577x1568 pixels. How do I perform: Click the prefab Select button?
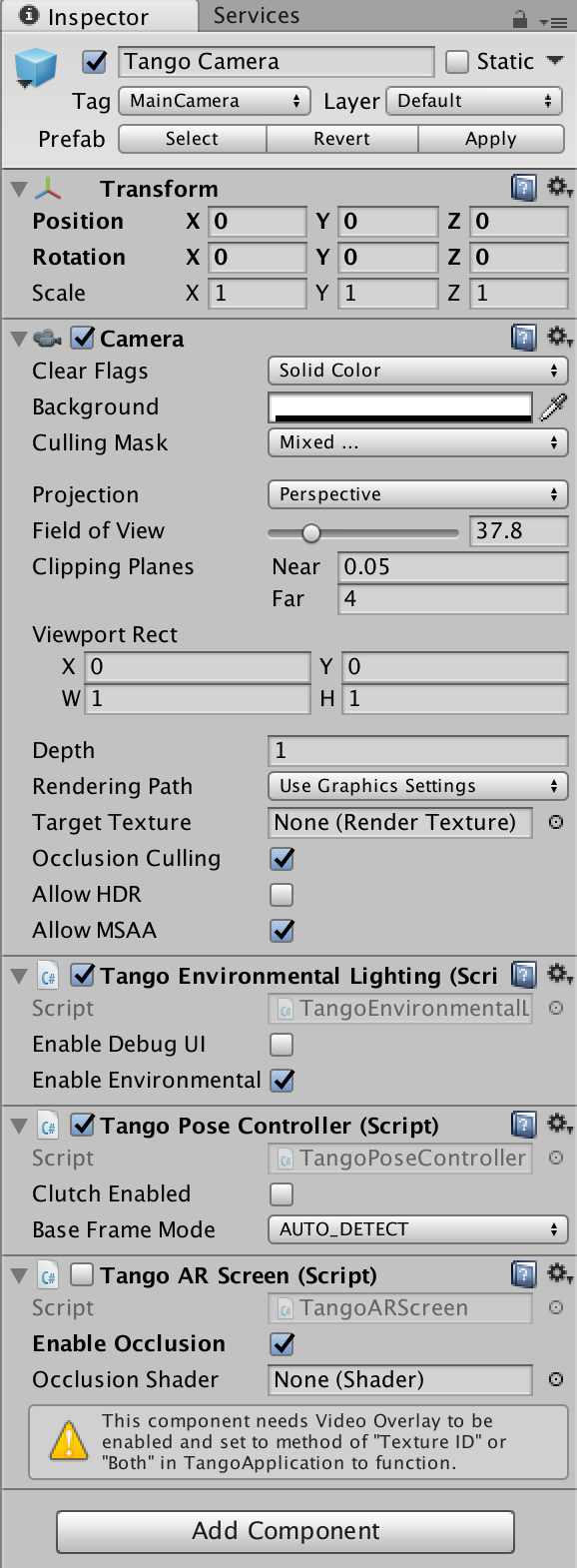coord(193,139)
